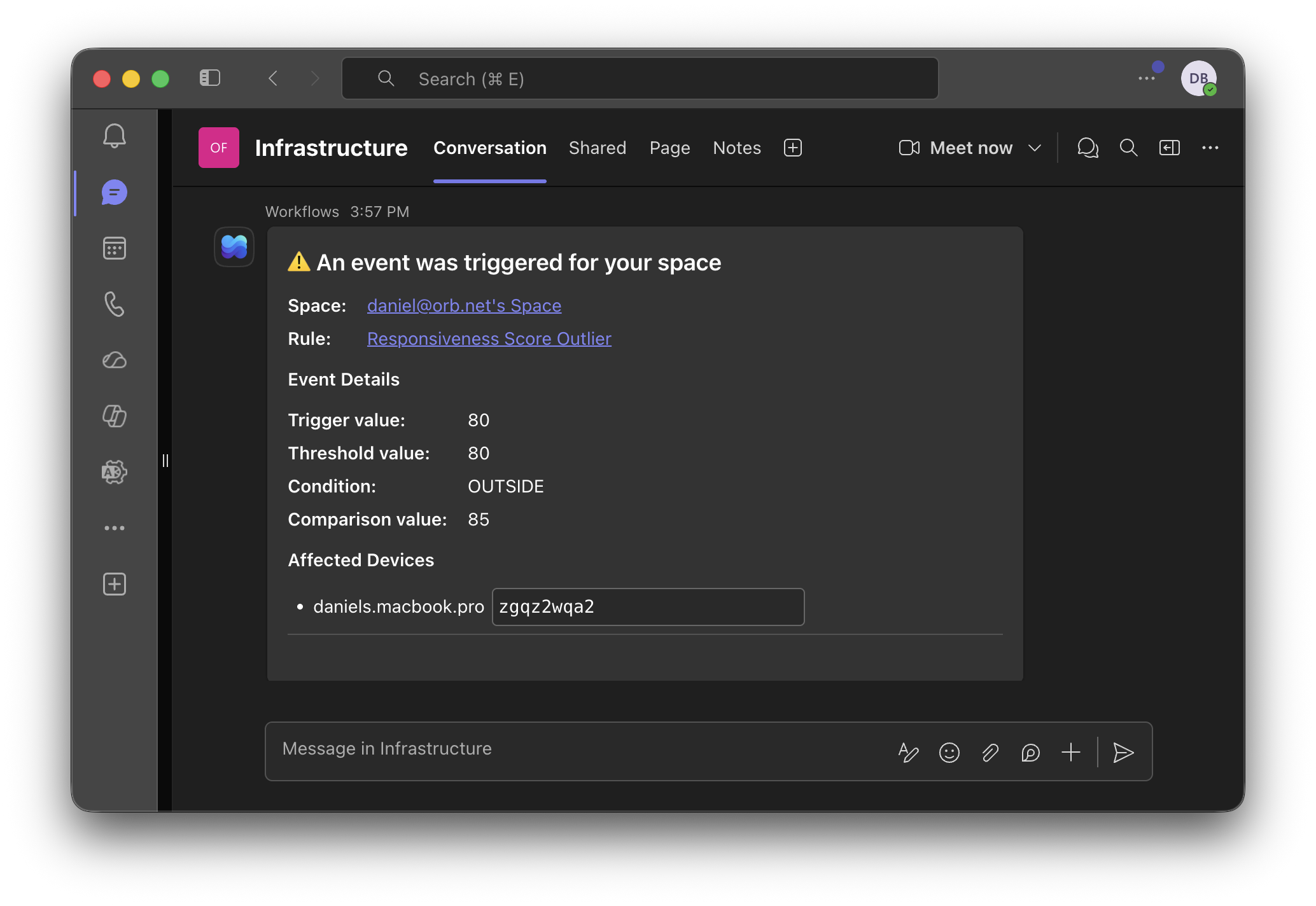The image size is (1316, 906).
Task: Click the Workflows app avatar icon
Action: tap(234, 247)
